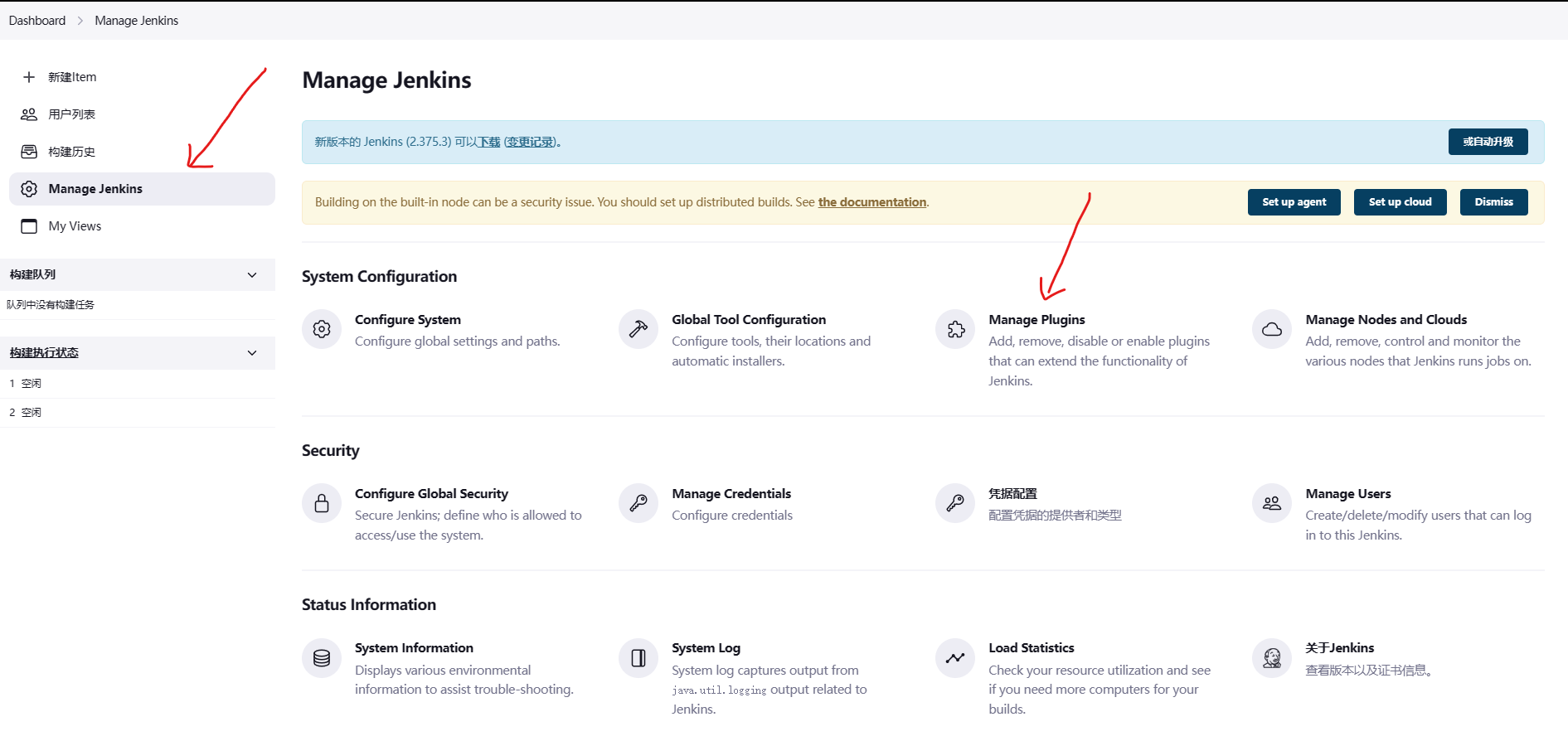Collapse the 构建队列 panel chevron

252,275
